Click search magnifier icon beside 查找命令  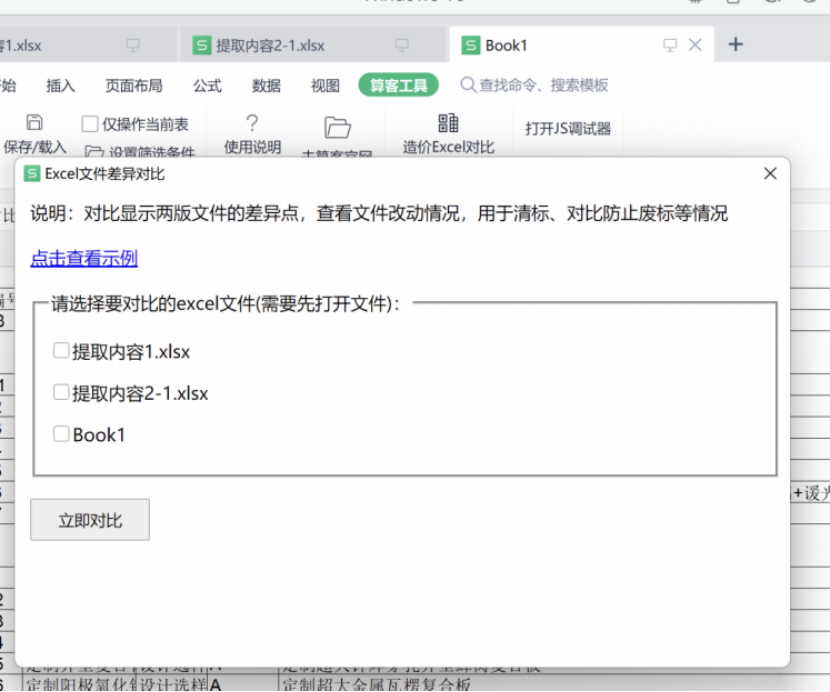tap(467, 86)
